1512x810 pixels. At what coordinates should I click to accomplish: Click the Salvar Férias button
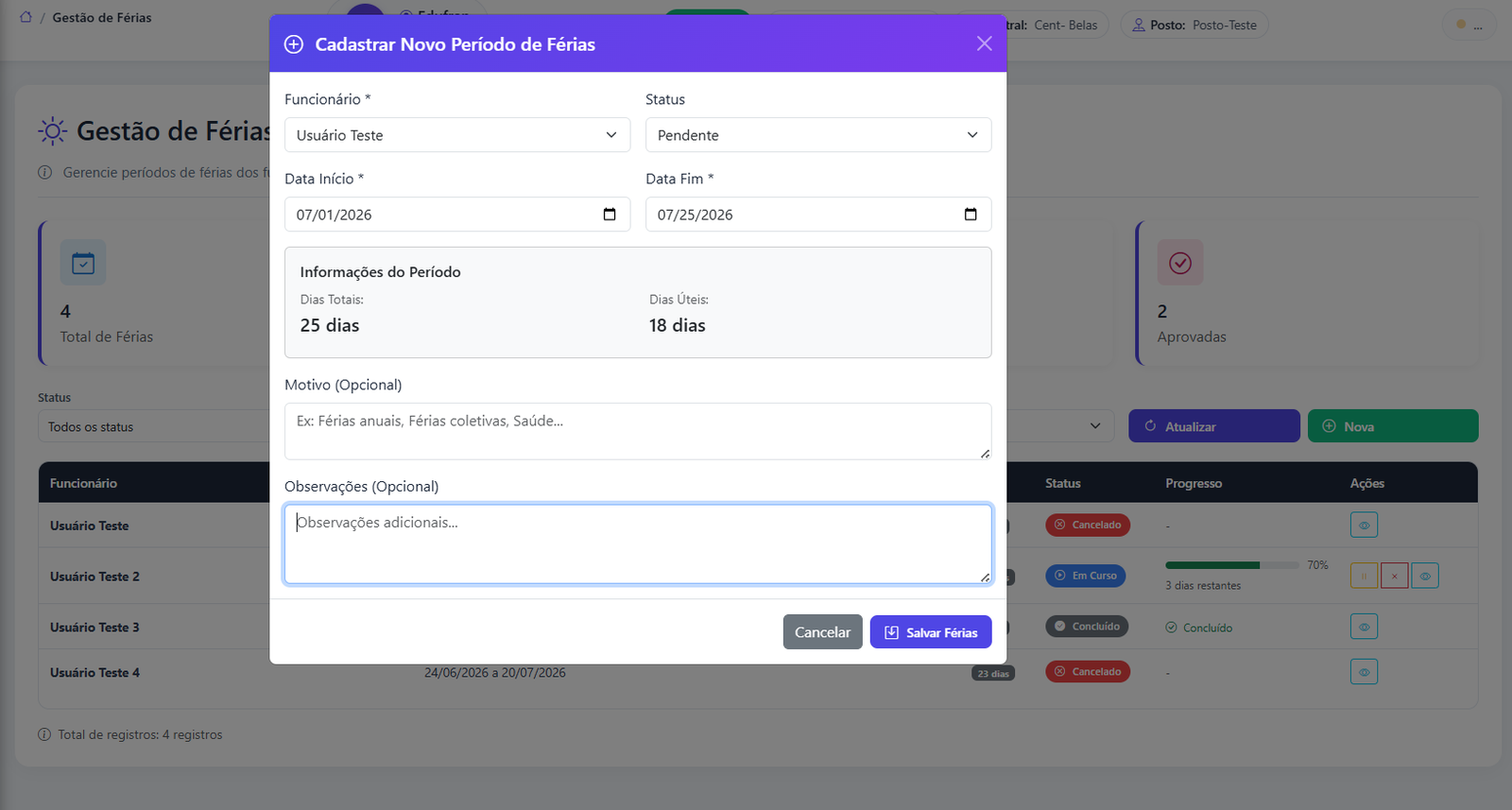pyautogui.click(x=931, y=632)
